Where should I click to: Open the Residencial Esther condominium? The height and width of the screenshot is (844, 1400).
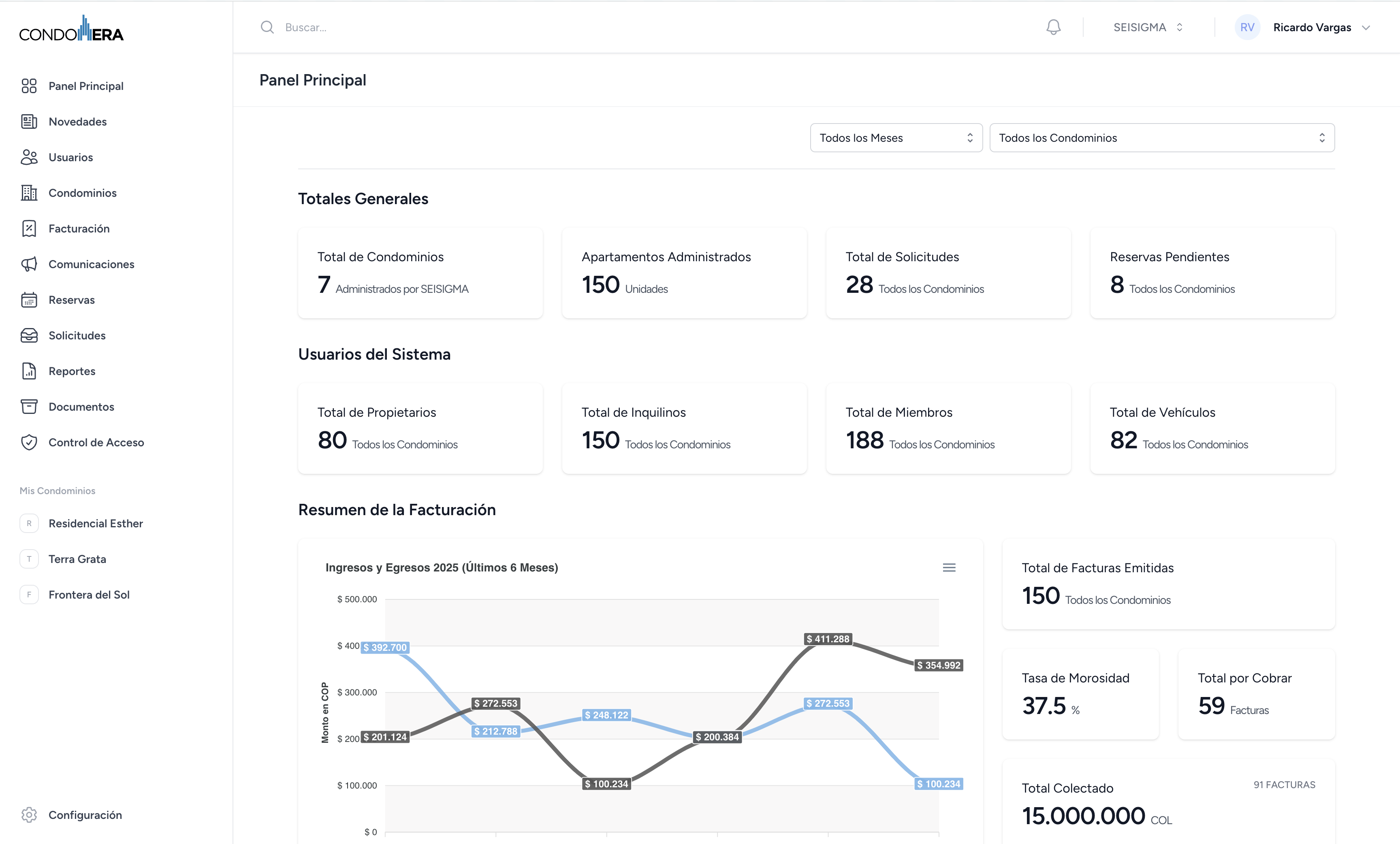point(96,523)
